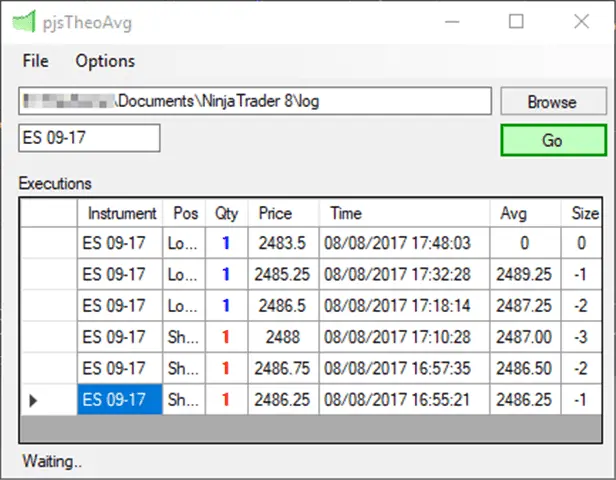
Task: Click the Avg column header
Action: pos(526,213)
